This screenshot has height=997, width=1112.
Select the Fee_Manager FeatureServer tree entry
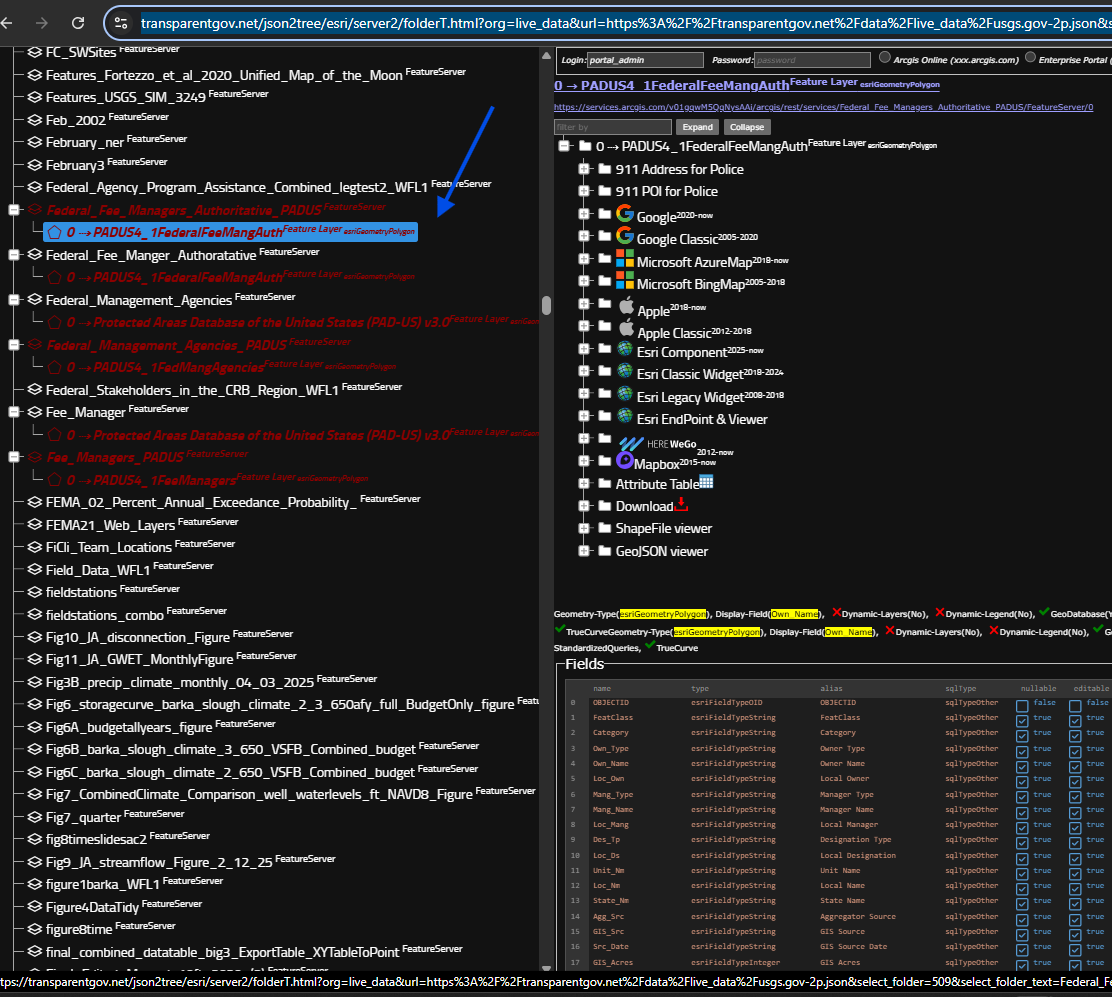(x=85, y=411)
